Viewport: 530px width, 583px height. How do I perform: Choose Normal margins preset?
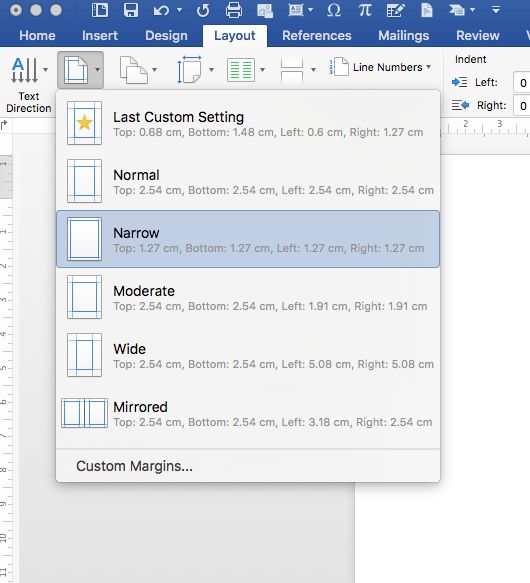pos(248,181)
